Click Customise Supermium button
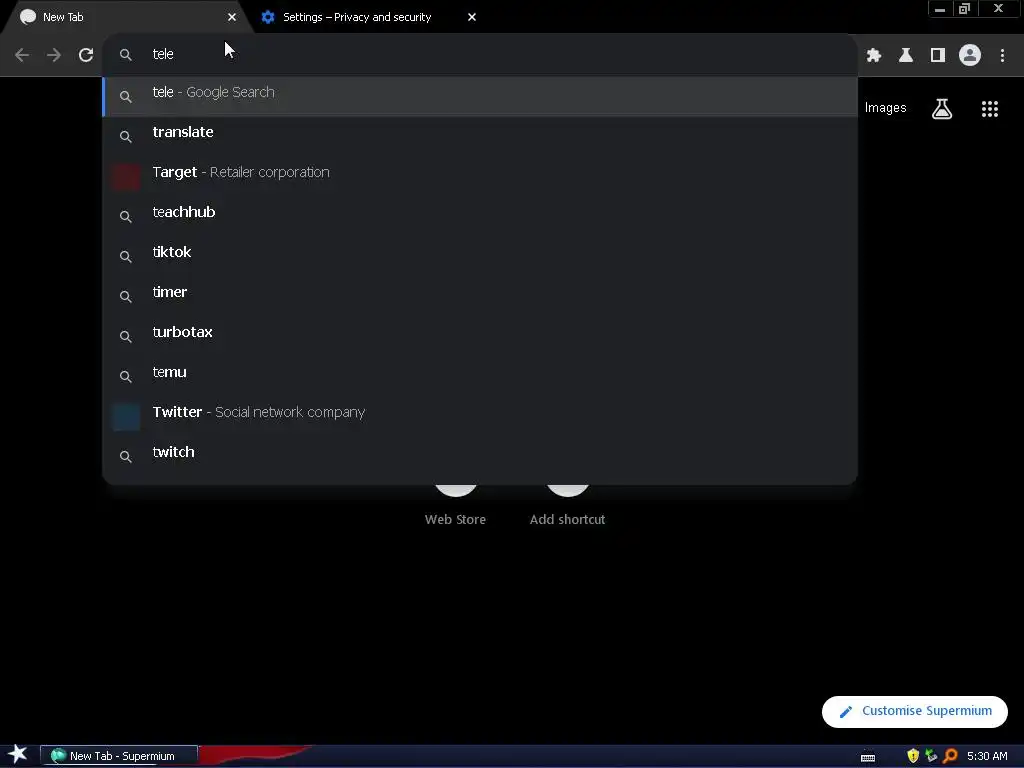This screenshot has height=768, width=1024. tap(914, 711)
